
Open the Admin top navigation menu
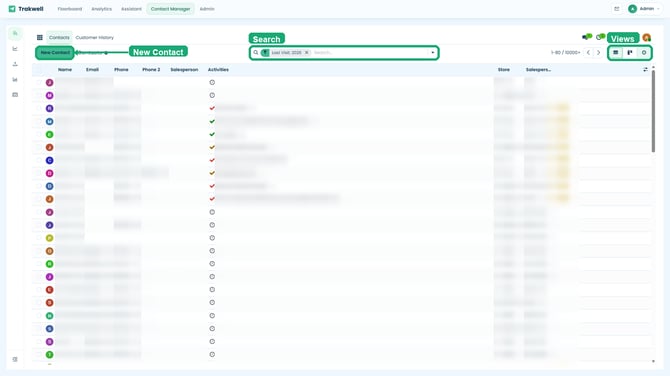[207, 9]
